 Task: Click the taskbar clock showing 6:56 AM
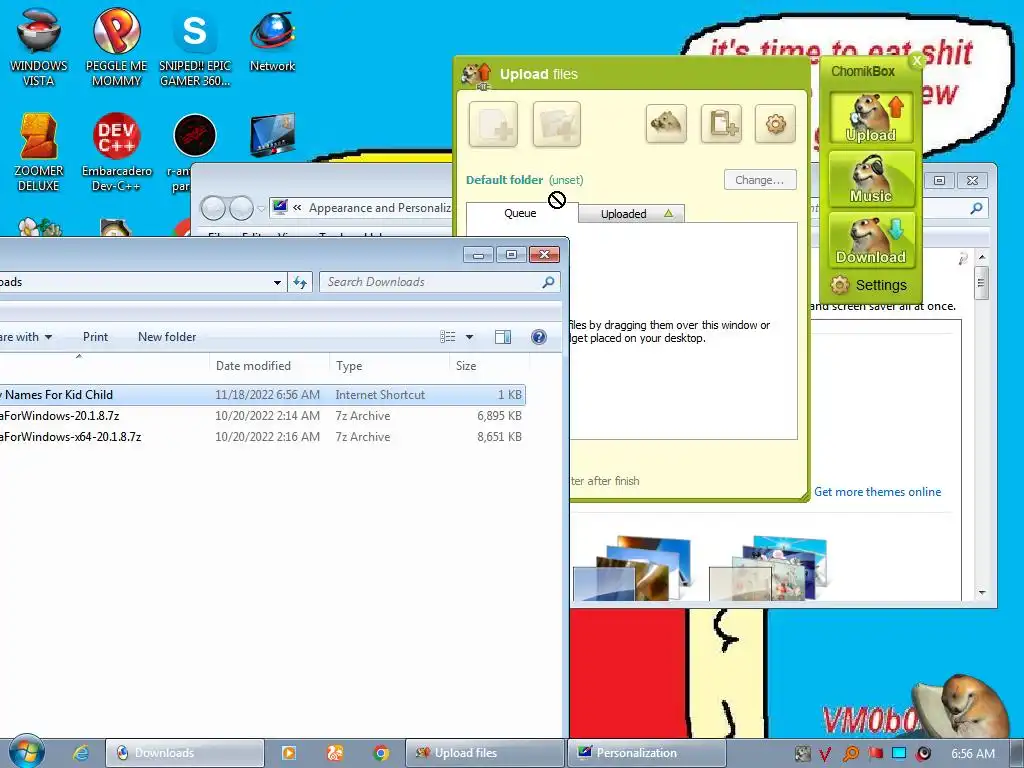click(972, 754)
